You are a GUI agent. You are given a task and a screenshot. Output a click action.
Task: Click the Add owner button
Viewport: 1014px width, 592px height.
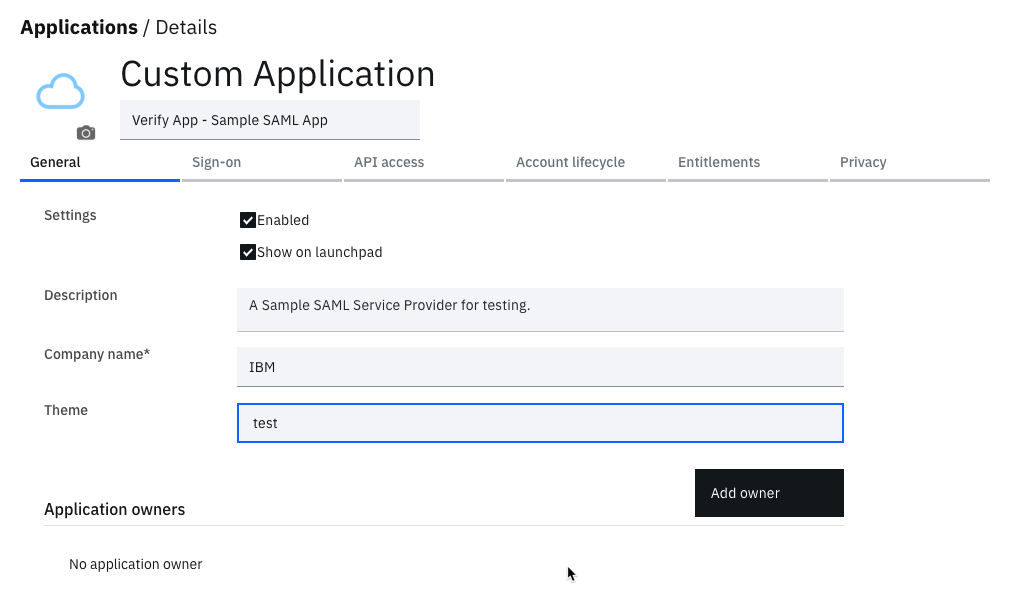[769, 493]
